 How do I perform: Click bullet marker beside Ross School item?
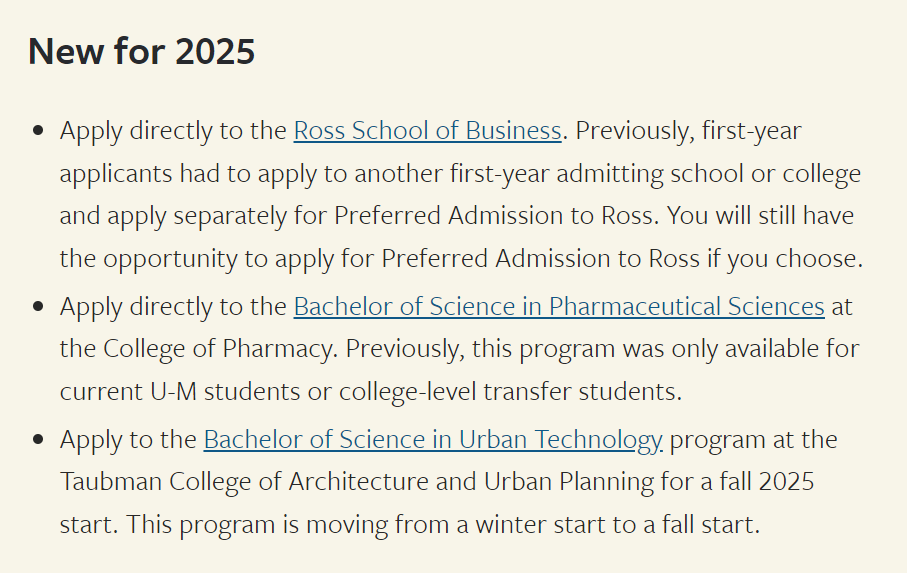tap(39, 131)
